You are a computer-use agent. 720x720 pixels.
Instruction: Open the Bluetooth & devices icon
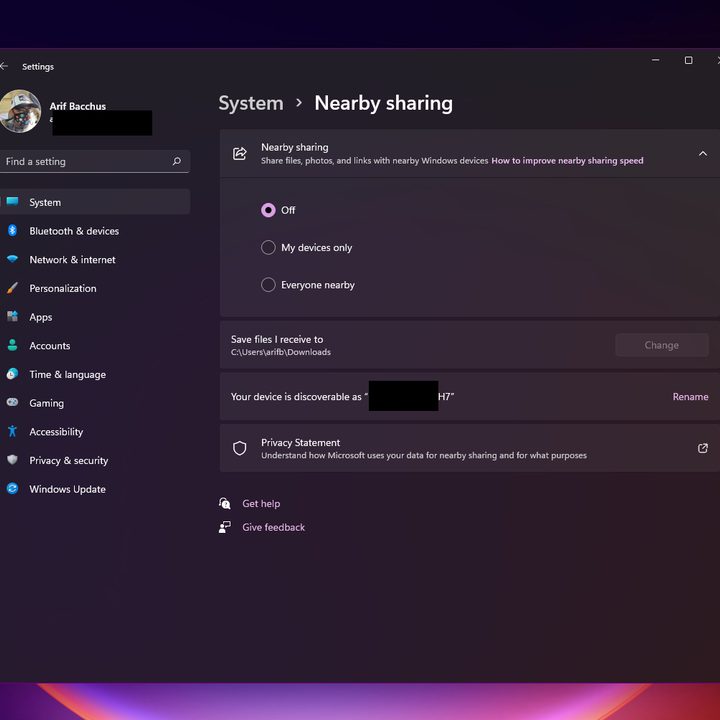click(x=12, y=231)
